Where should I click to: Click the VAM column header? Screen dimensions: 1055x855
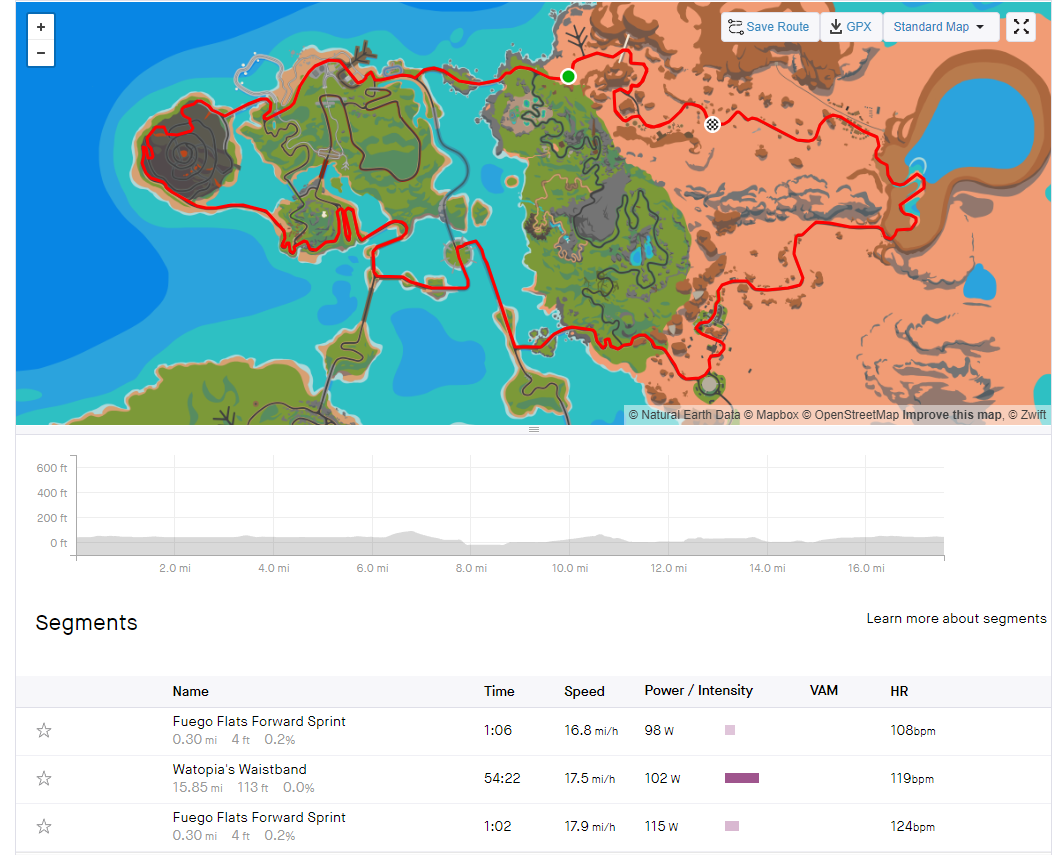(824, 691)
